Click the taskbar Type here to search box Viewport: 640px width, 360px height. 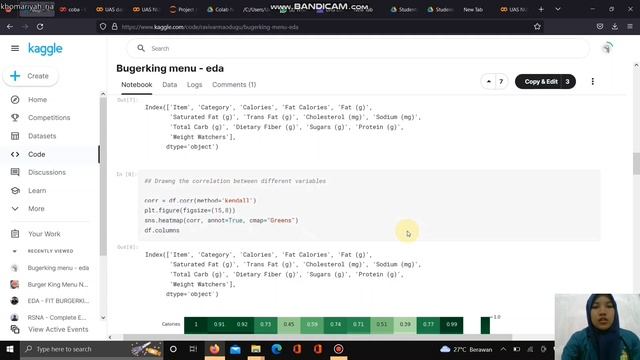[x=91, y=349]
